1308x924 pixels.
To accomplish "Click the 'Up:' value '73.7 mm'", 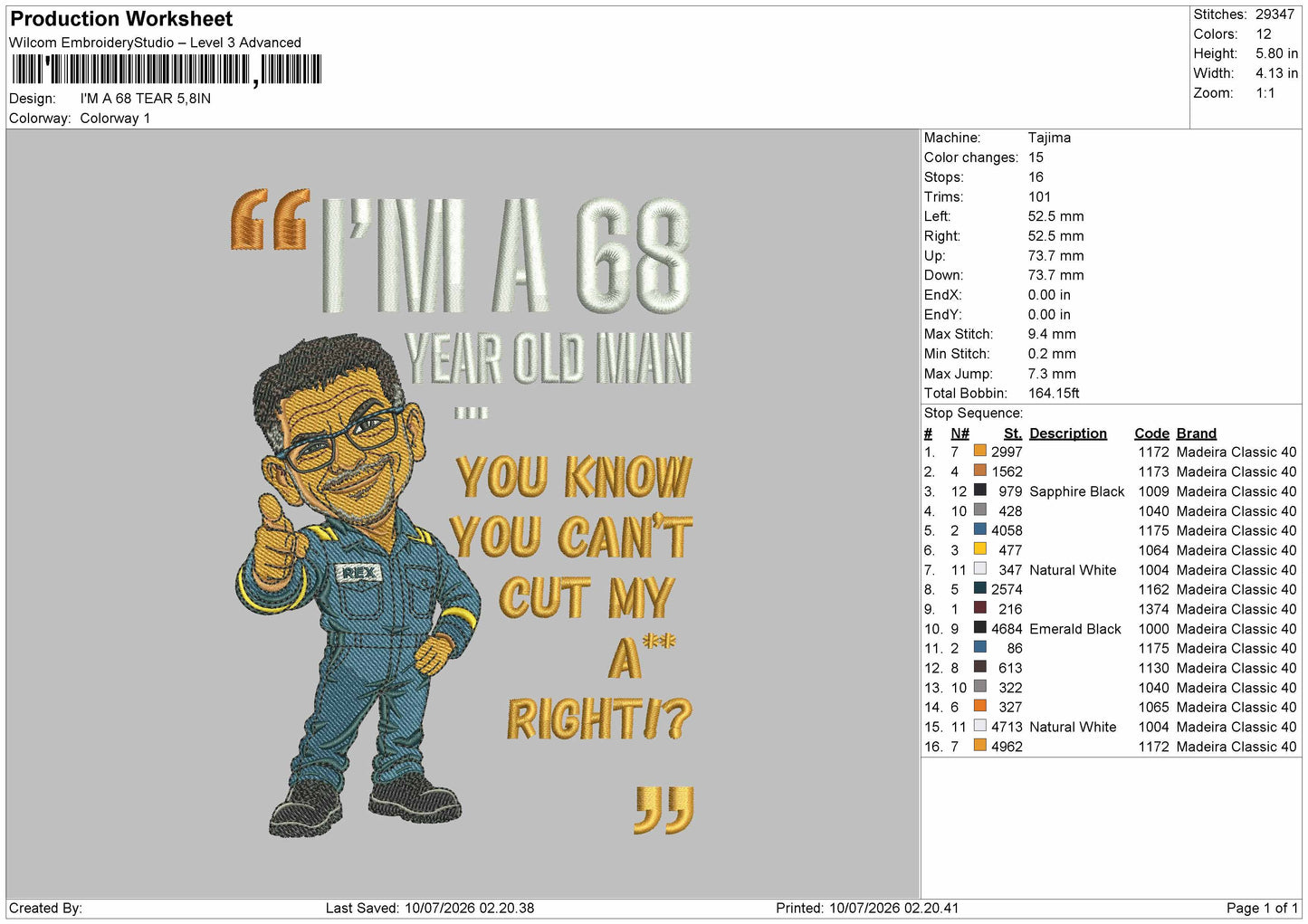I will tap(1055, 256).
